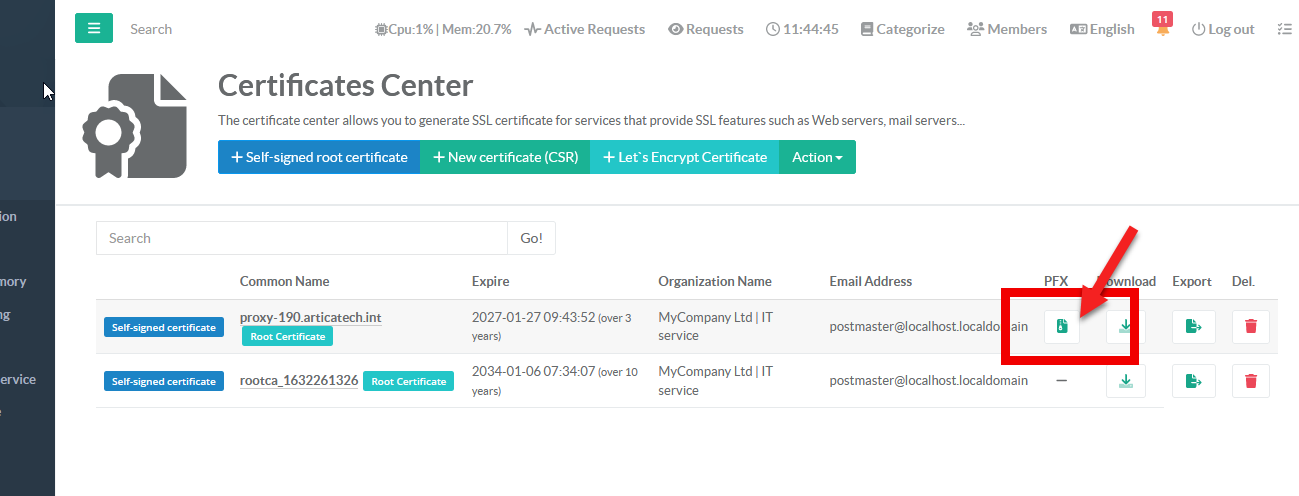Click the hamburger menu toggle button
The width and height of the screenshot is (1299, 496).
94,28
